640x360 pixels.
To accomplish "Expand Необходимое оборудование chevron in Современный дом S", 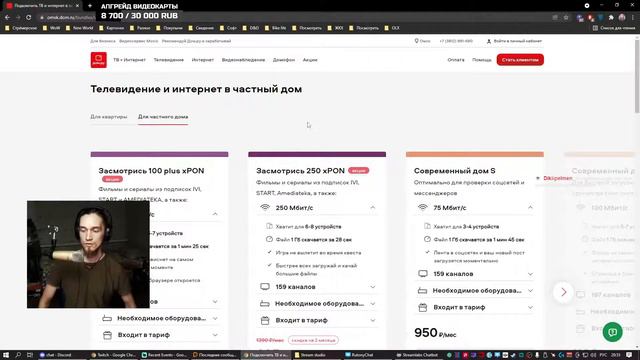I will point(530,291).
